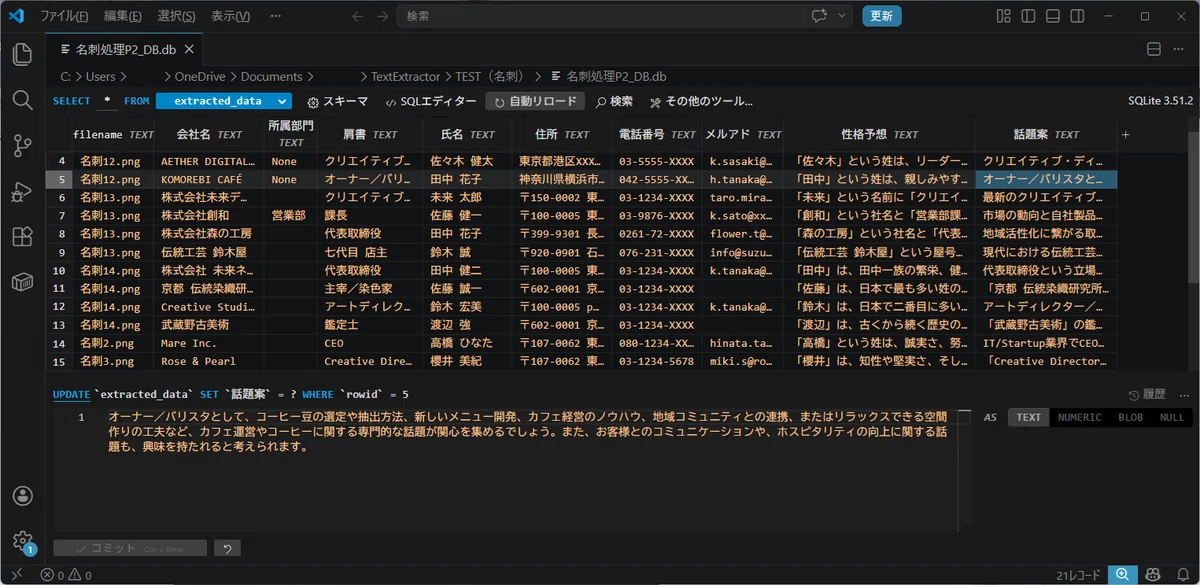Open the Accounts menu icon

tap(22, 496)
